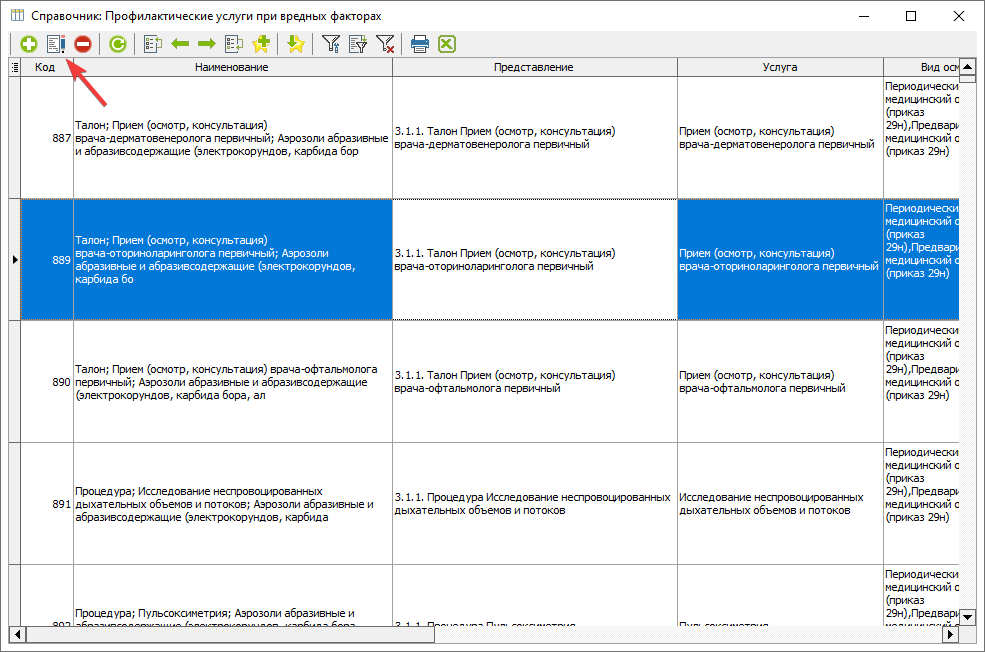Click the vertical scrollbar thumb
The image size is (985, 652).
pyautogui.click(x=967, y=79)
